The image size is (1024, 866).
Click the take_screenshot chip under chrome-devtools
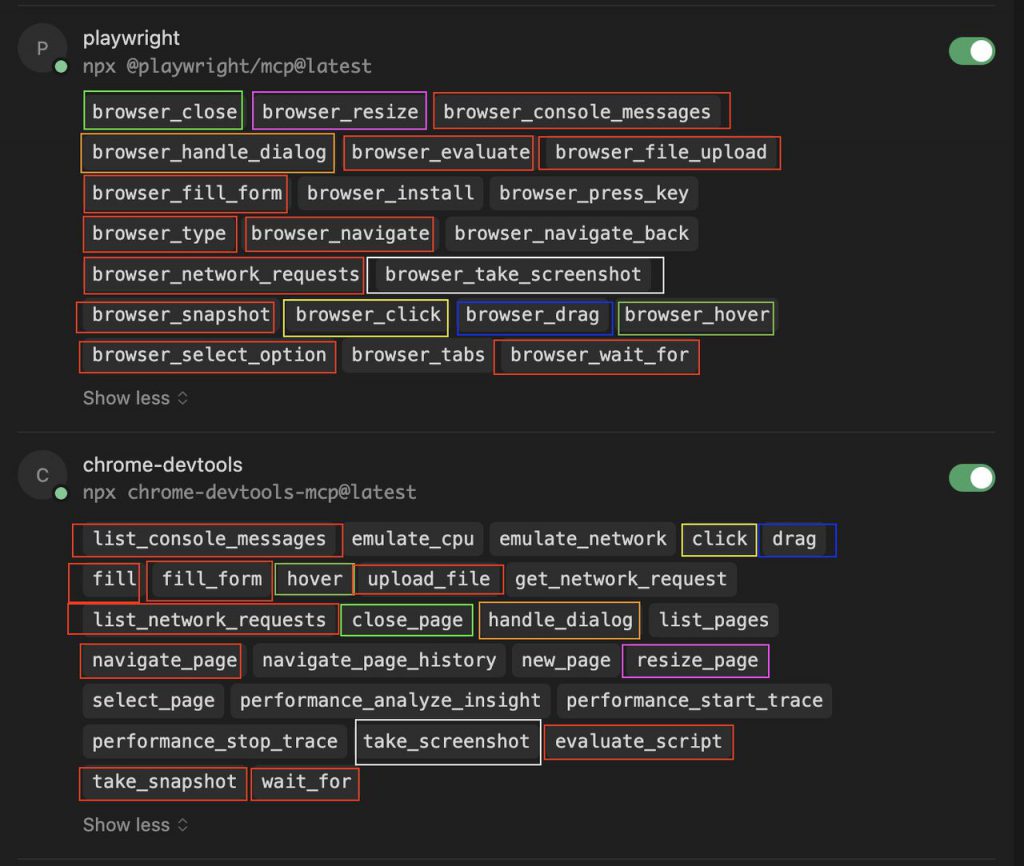tap(447, 741)
